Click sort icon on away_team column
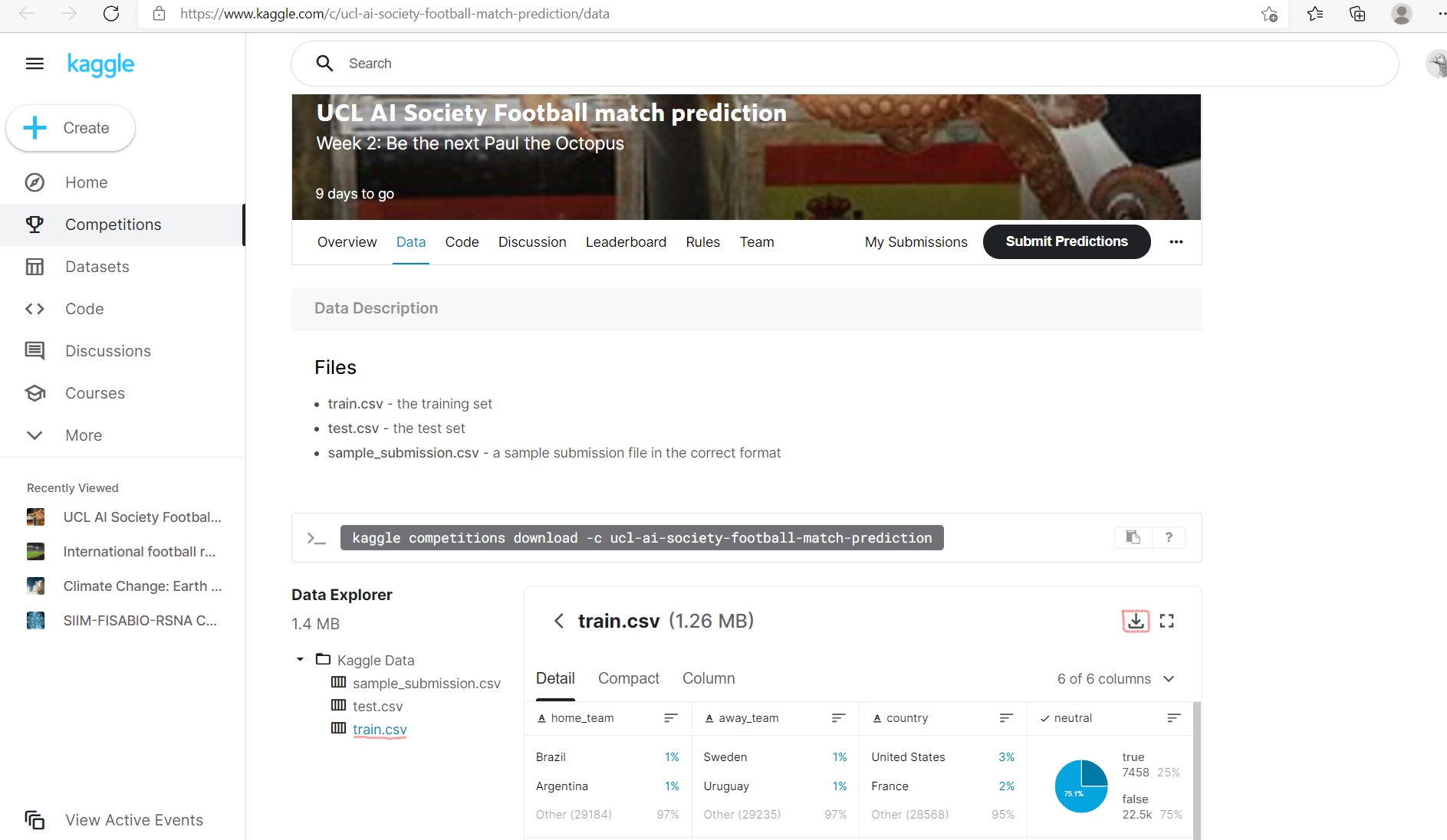The height and width of the screenshot is (840, 1447). 839,718
